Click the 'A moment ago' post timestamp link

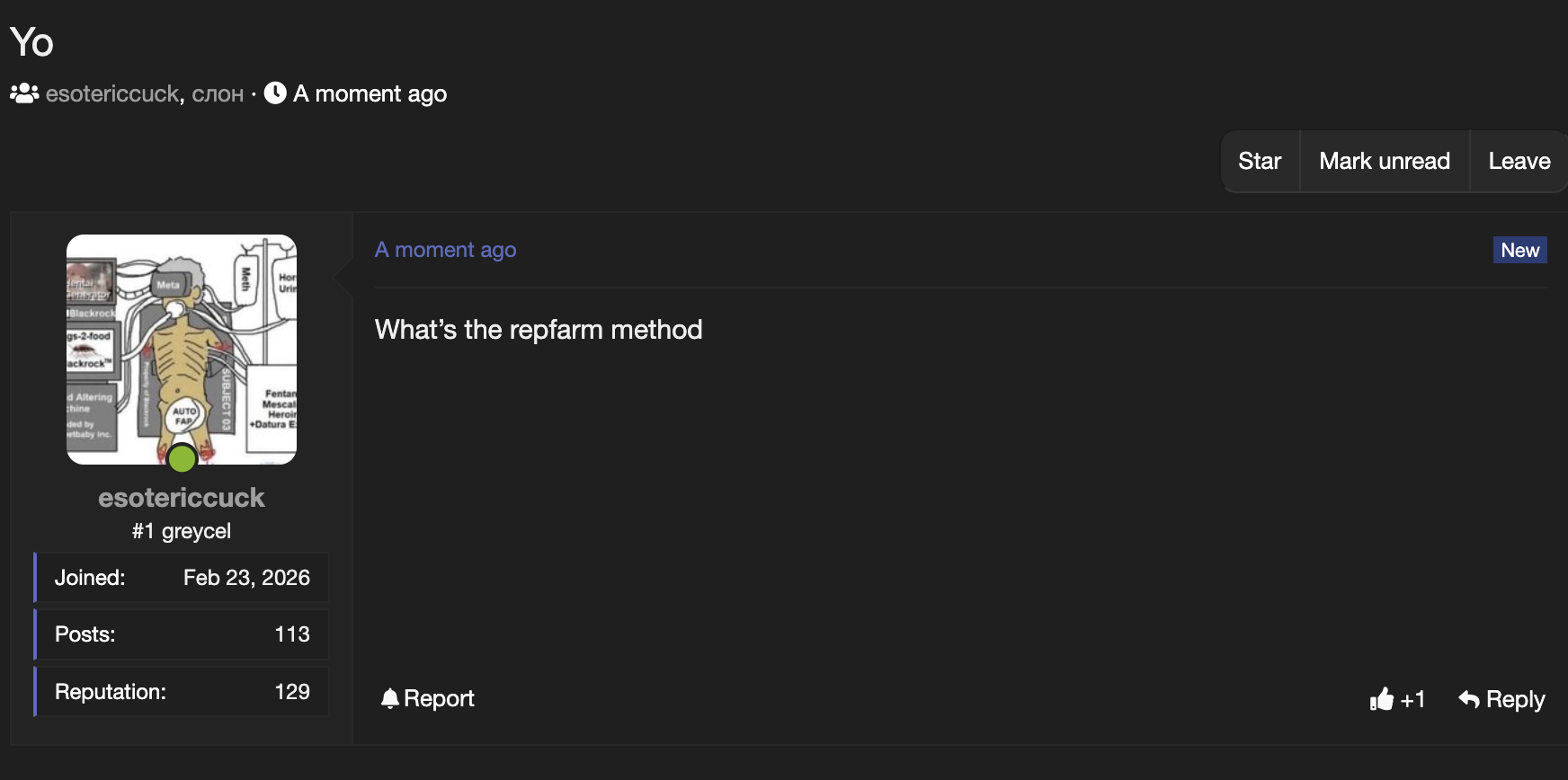point(445,250)
